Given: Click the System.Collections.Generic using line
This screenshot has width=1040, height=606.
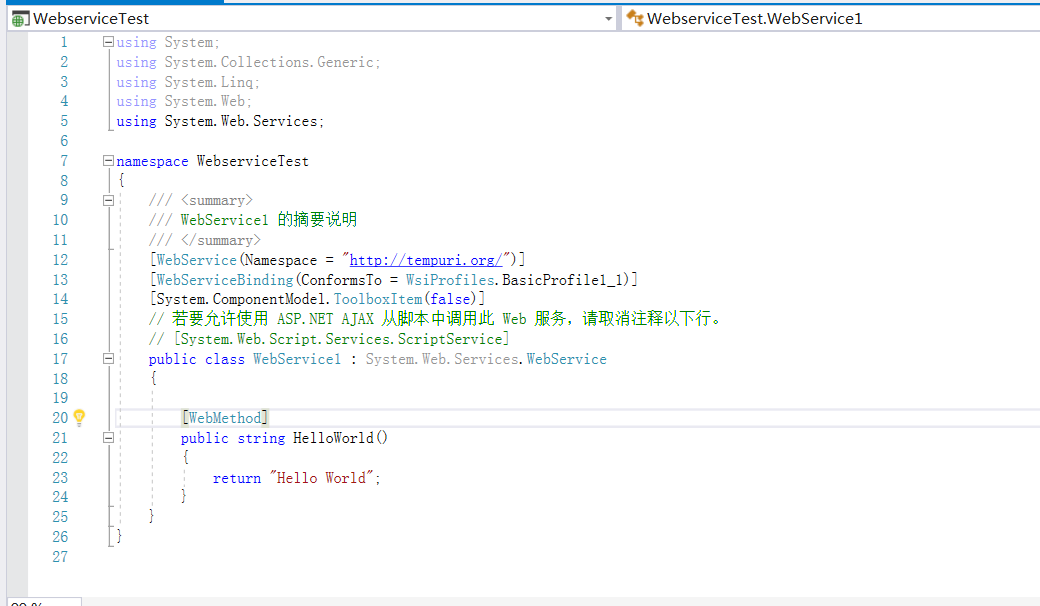Looking at the screenshot, I should (248, 62).
